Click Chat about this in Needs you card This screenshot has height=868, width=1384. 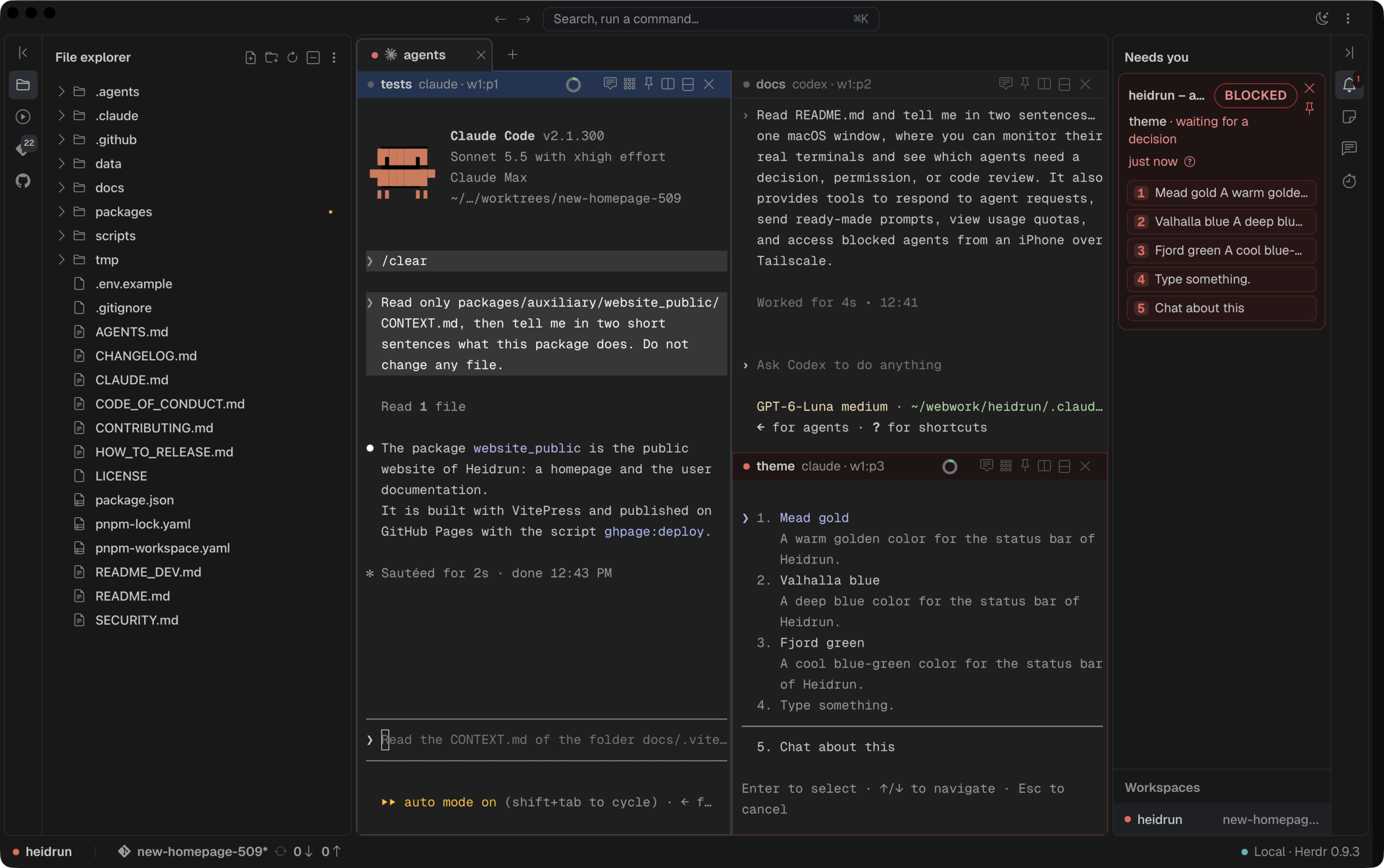click(x=1221, y=308)
